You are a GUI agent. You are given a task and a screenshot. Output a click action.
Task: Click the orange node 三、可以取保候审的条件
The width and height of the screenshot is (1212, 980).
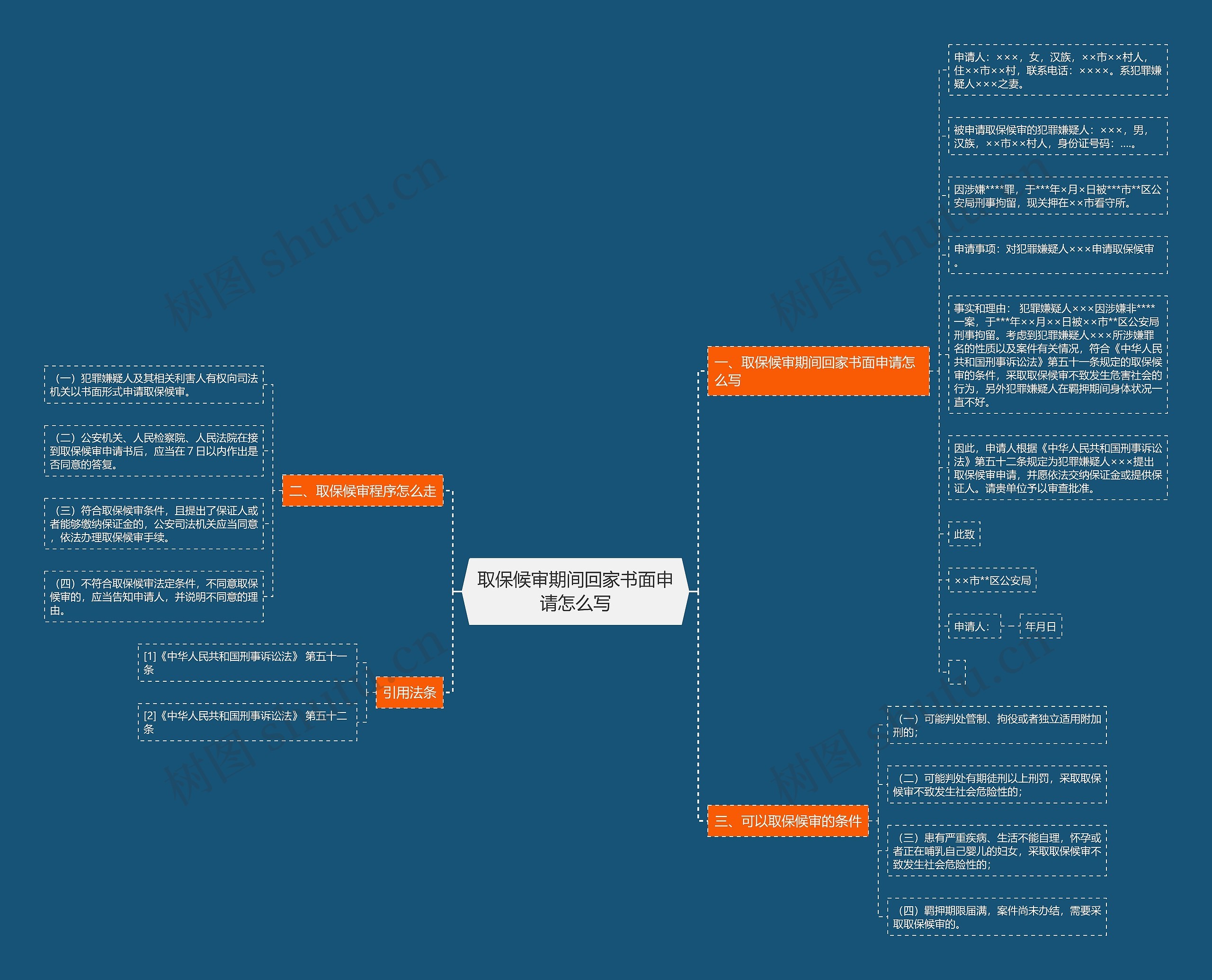[x=787, y=821]
